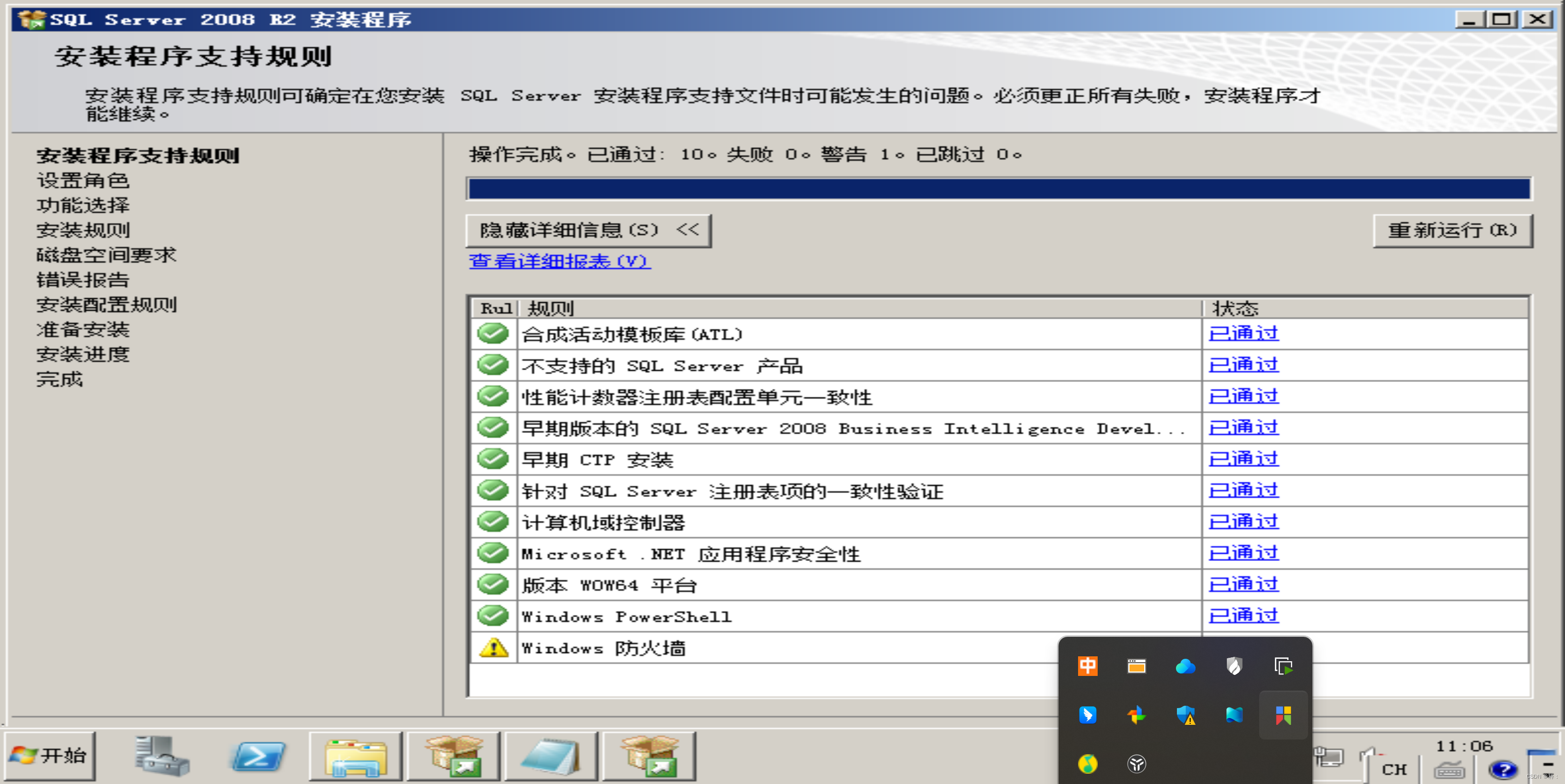The height and width of the screenshot is (784, 1565).
Task: Open the 查看详细报表(V) link
Action: pos(559,261)
